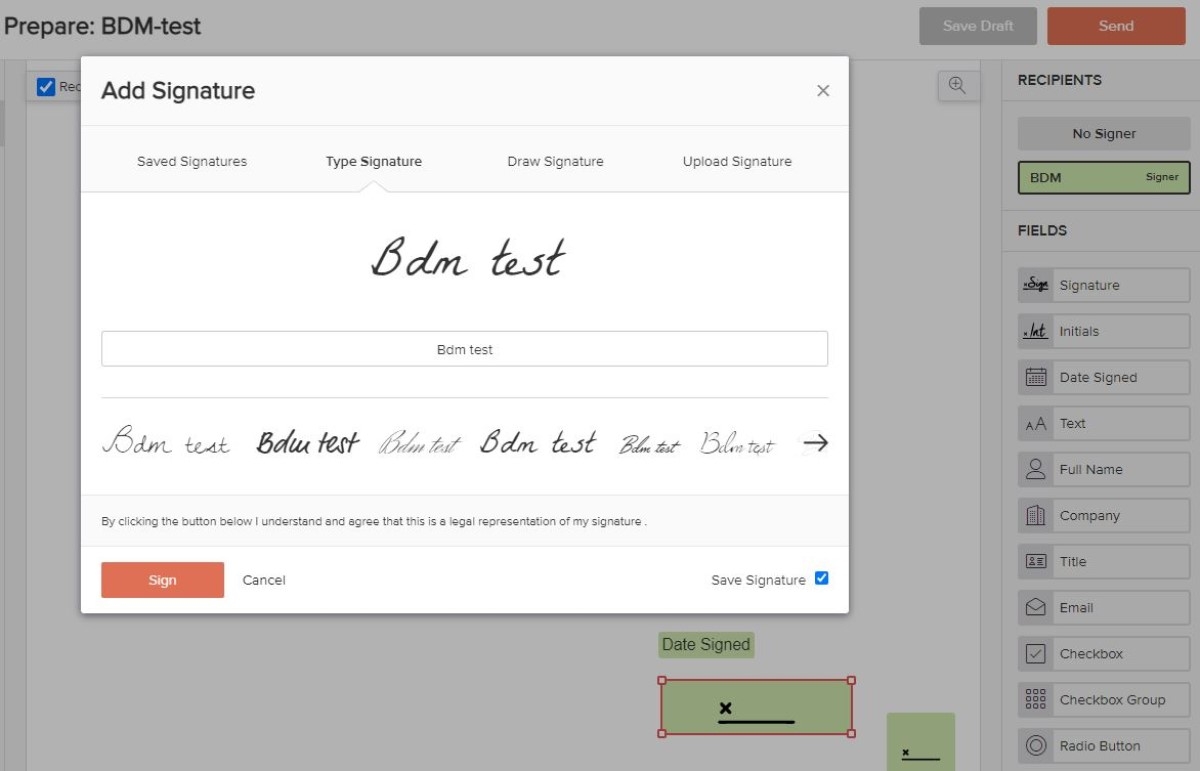
Task: Click the zoom in magnifier icon
Action: coord(957,86)
